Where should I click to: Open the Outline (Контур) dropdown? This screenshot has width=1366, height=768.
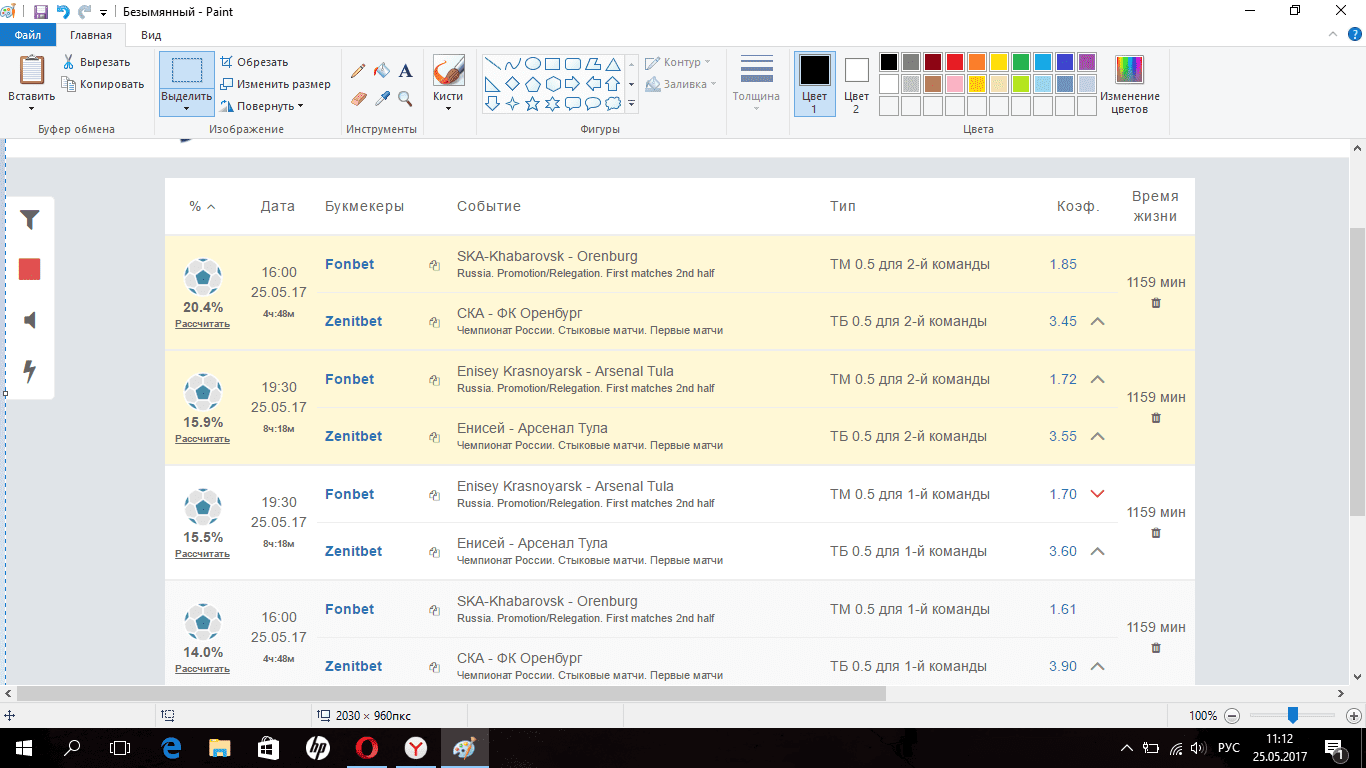(x=678, y=62)
